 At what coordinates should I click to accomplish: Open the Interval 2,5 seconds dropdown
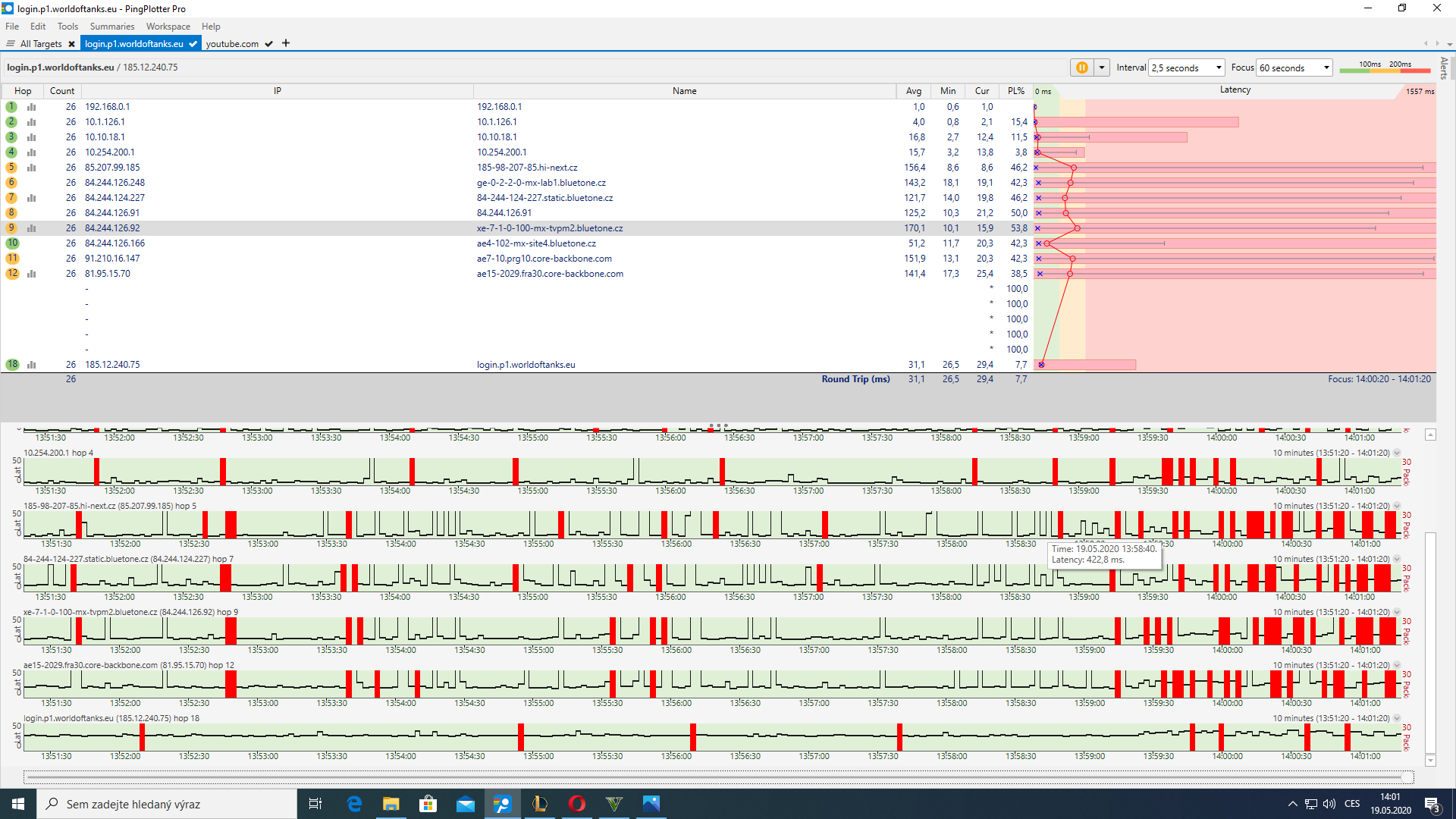click(x=1186, y=67)
